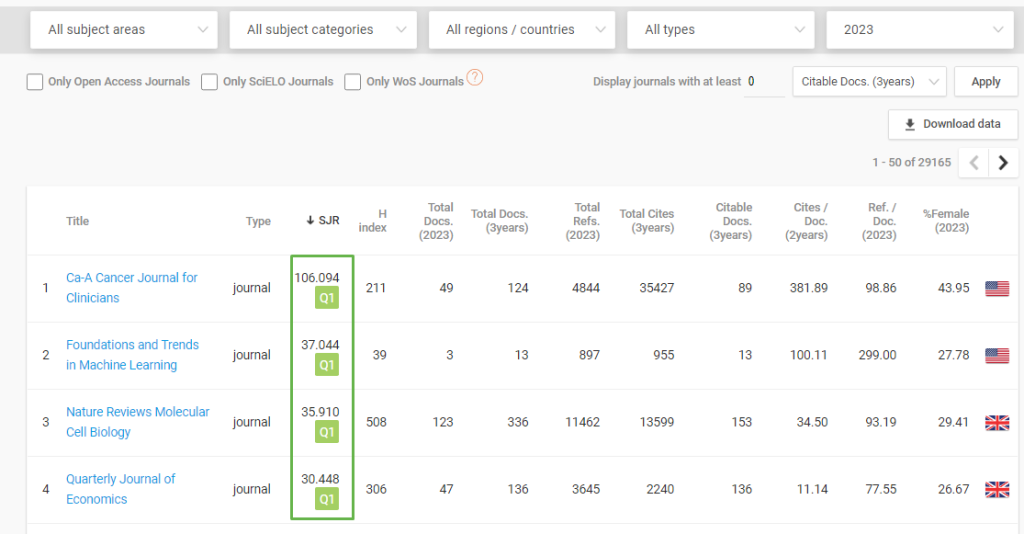The width and height of the screenshot is (1024, 534).
Task: Click the cites per doc value 381.89
Action: 808,288
